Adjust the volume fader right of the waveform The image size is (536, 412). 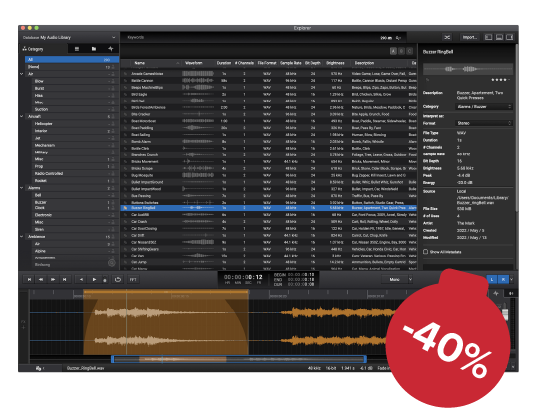tap(505, 314)
